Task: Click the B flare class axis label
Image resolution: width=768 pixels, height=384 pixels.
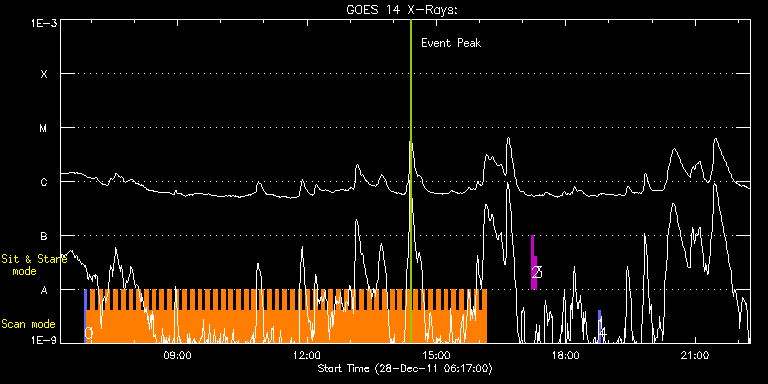Action: [x=44, y=236]
